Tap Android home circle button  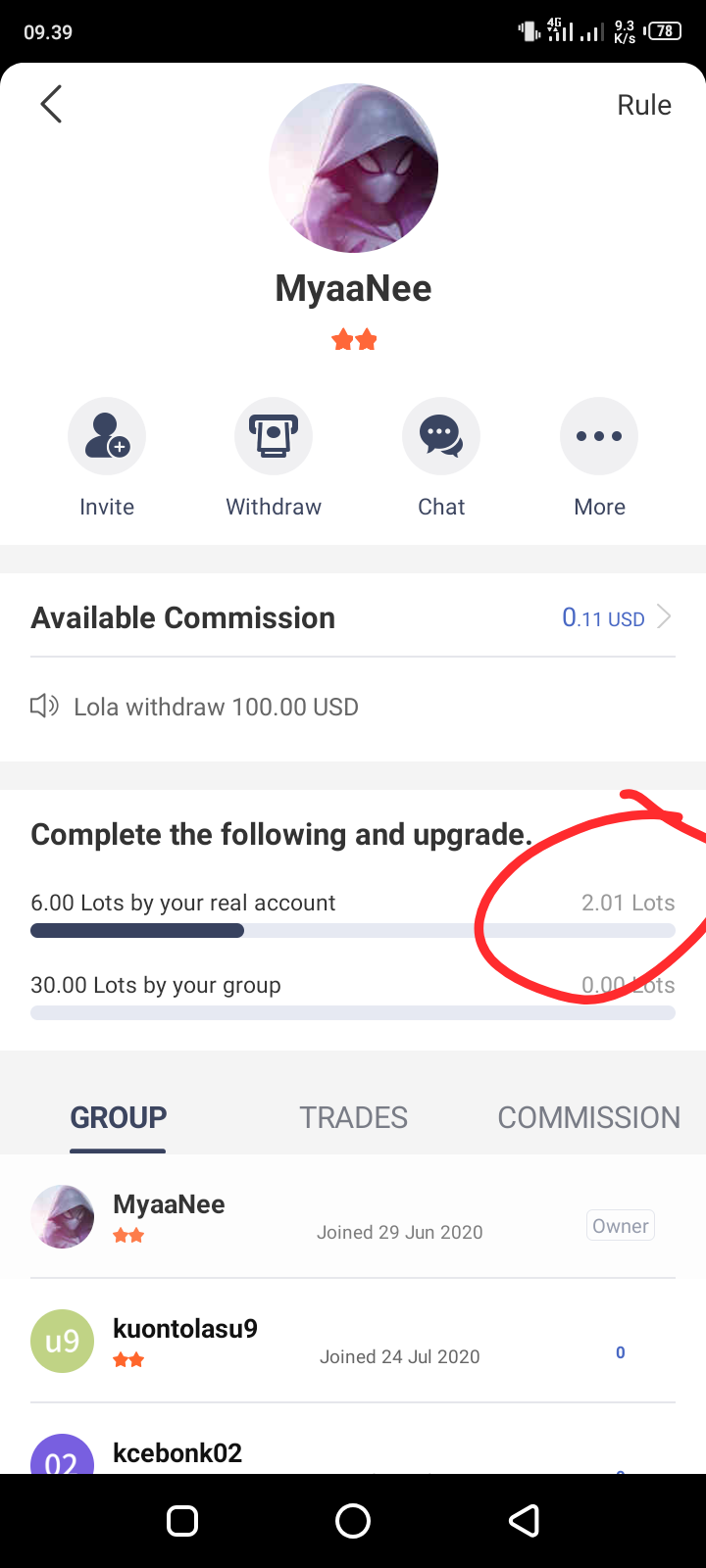coord(353,1521)
